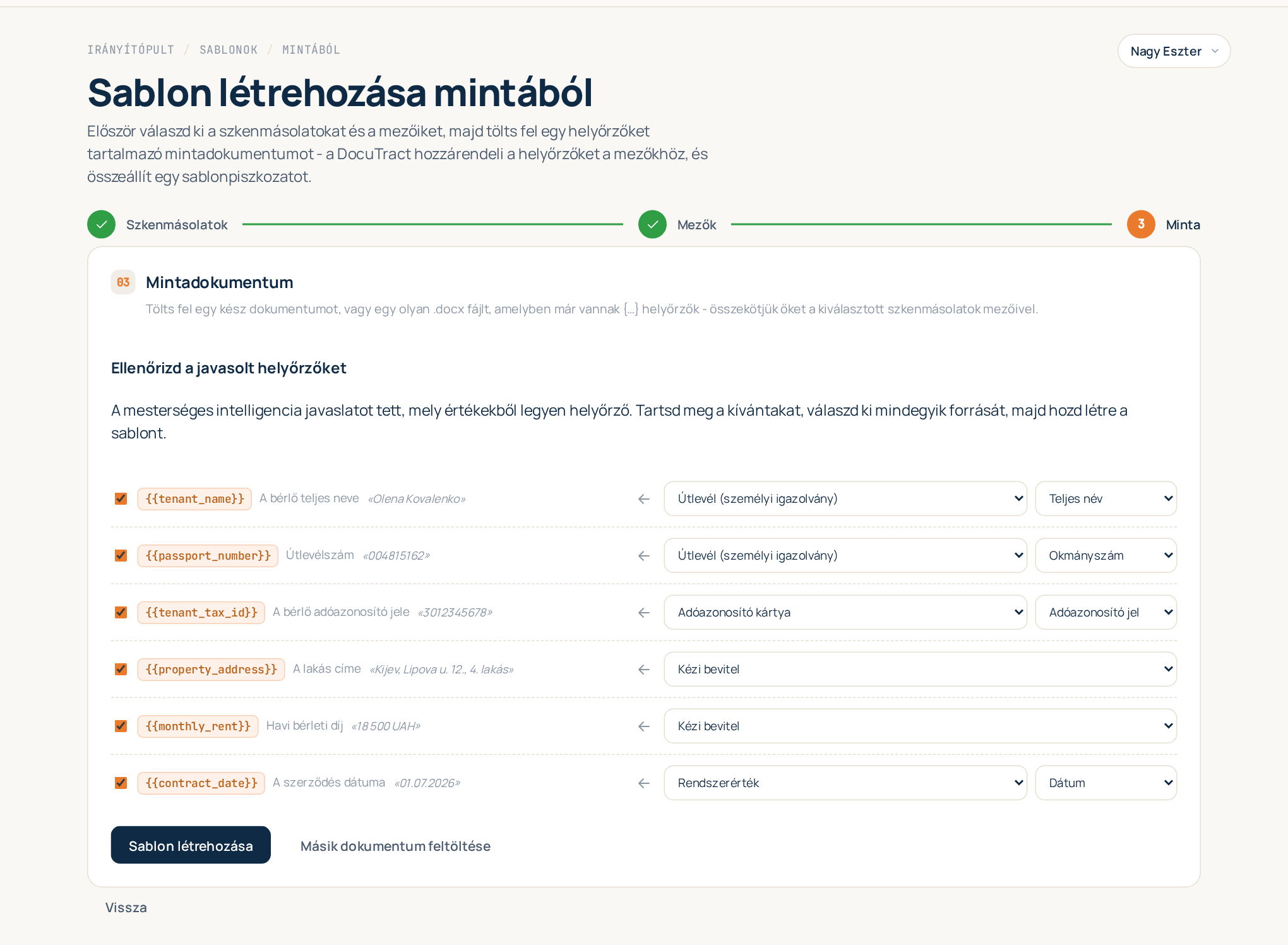
Task: Click the left arrow in the tenant_tax_id row
Action: (644, 613)
